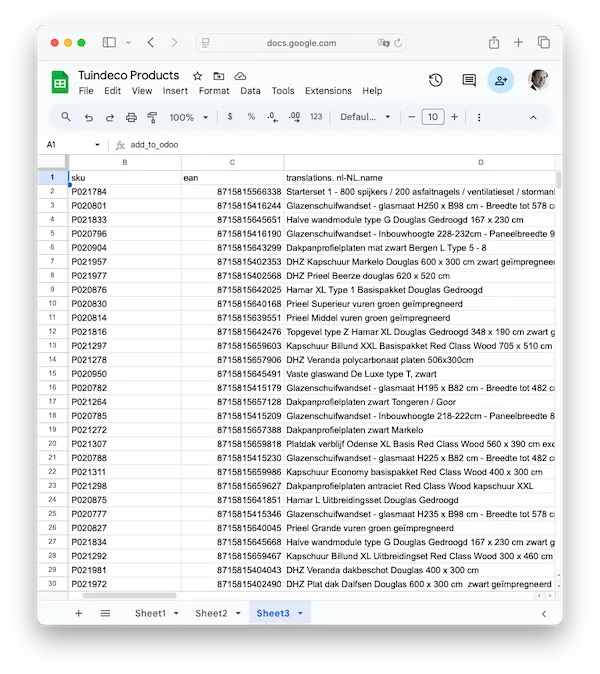The width and height of the screenshot is (600, 674).
Task: Share the spreadsheet with people
Action: click(x=501, y=80)
